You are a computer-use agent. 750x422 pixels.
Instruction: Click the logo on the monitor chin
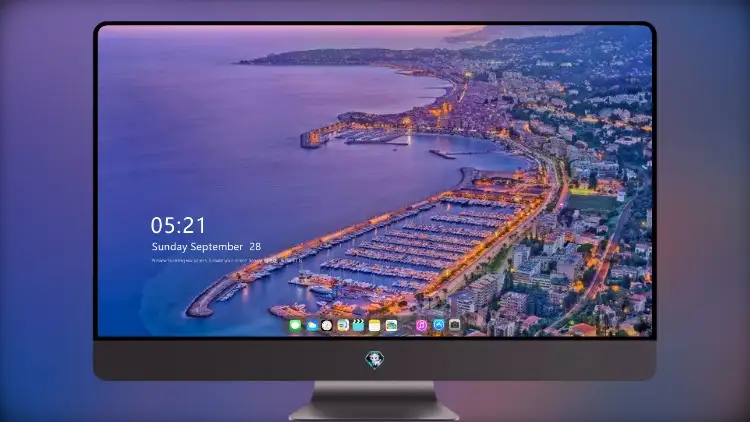tap(375, 359)
